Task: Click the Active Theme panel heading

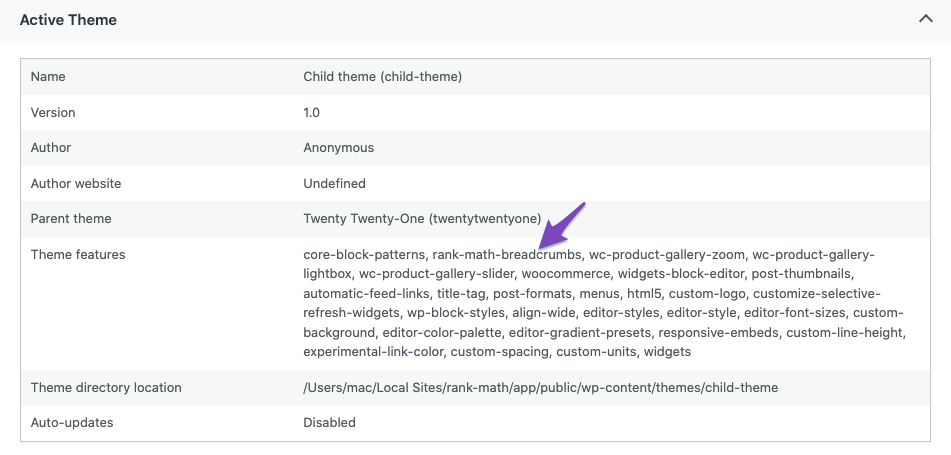Action: [x=68, y=20]
